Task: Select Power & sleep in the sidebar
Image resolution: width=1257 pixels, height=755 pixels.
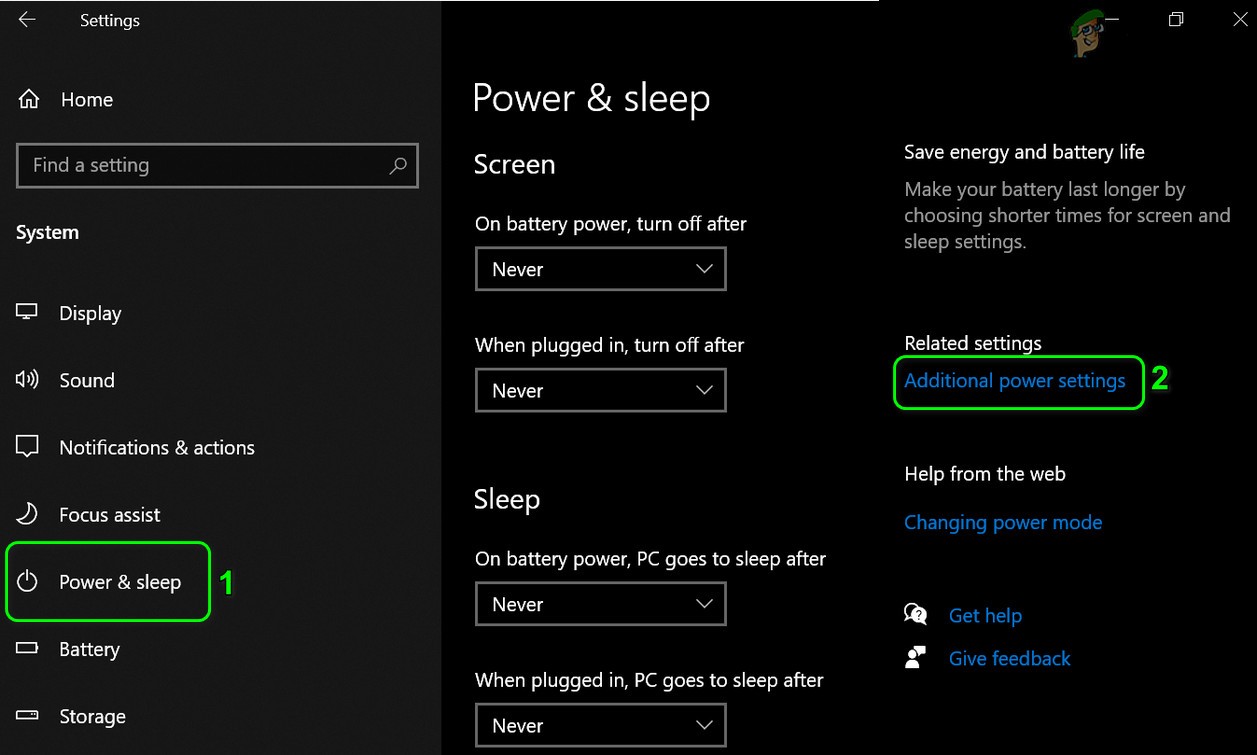Action: click(120, 581)
